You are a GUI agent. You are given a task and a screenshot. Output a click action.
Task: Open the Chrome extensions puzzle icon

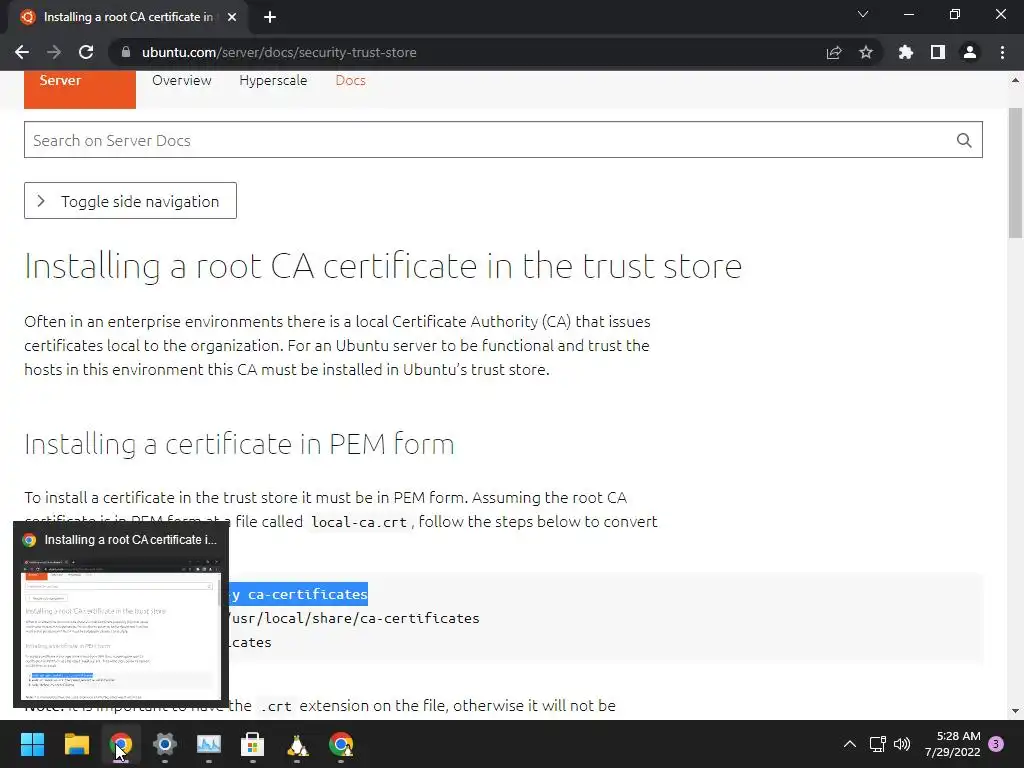point(906,52)
